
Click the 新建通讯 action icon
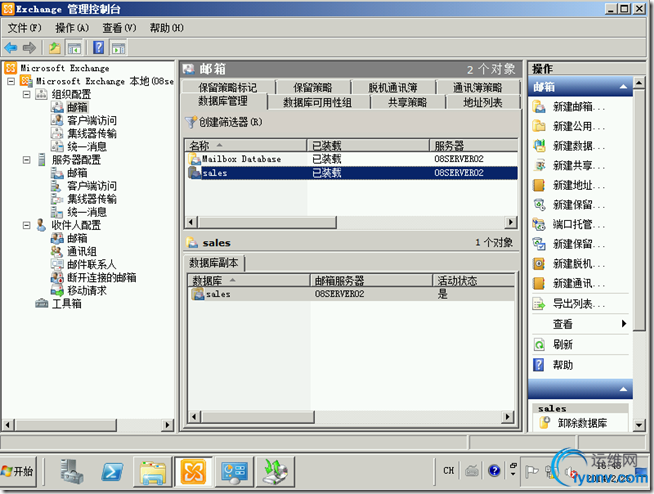539,284
